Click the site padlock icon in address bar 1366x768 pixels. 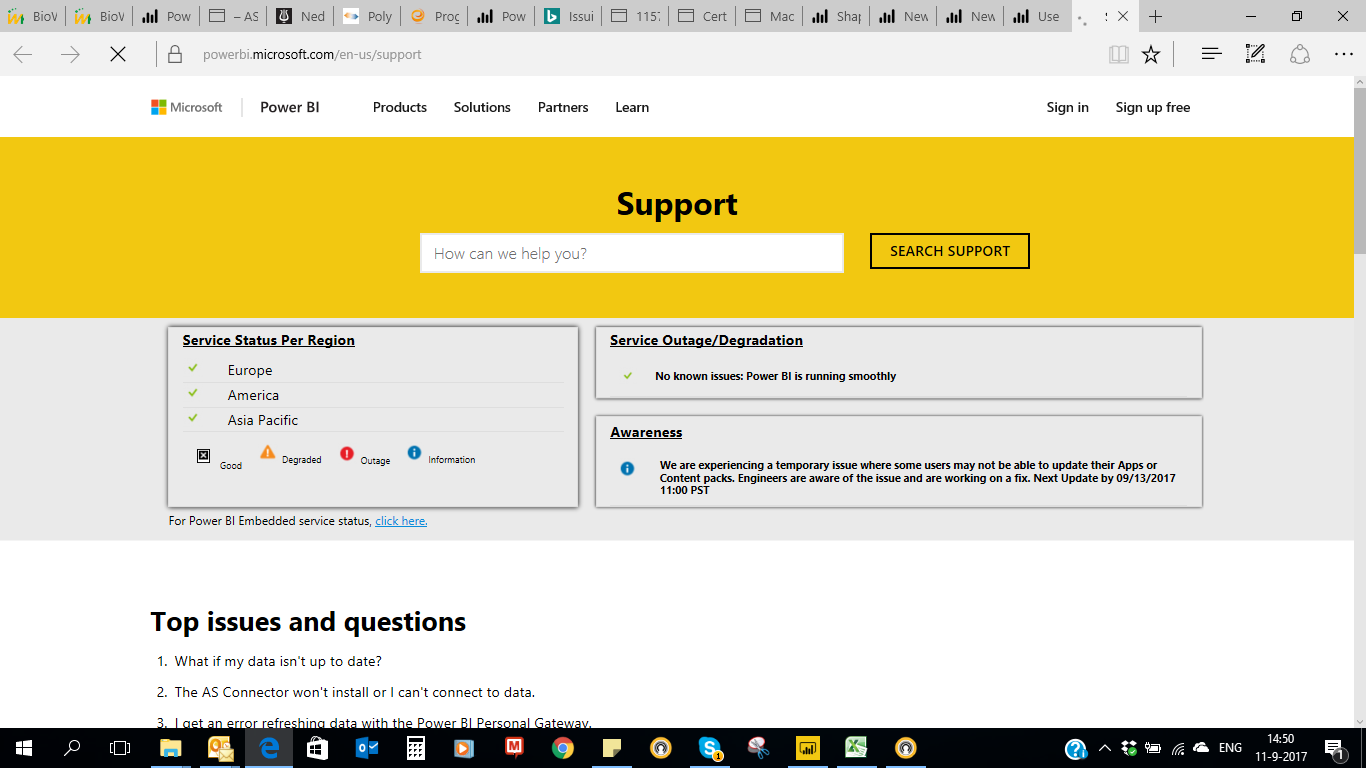pos(175,54)
